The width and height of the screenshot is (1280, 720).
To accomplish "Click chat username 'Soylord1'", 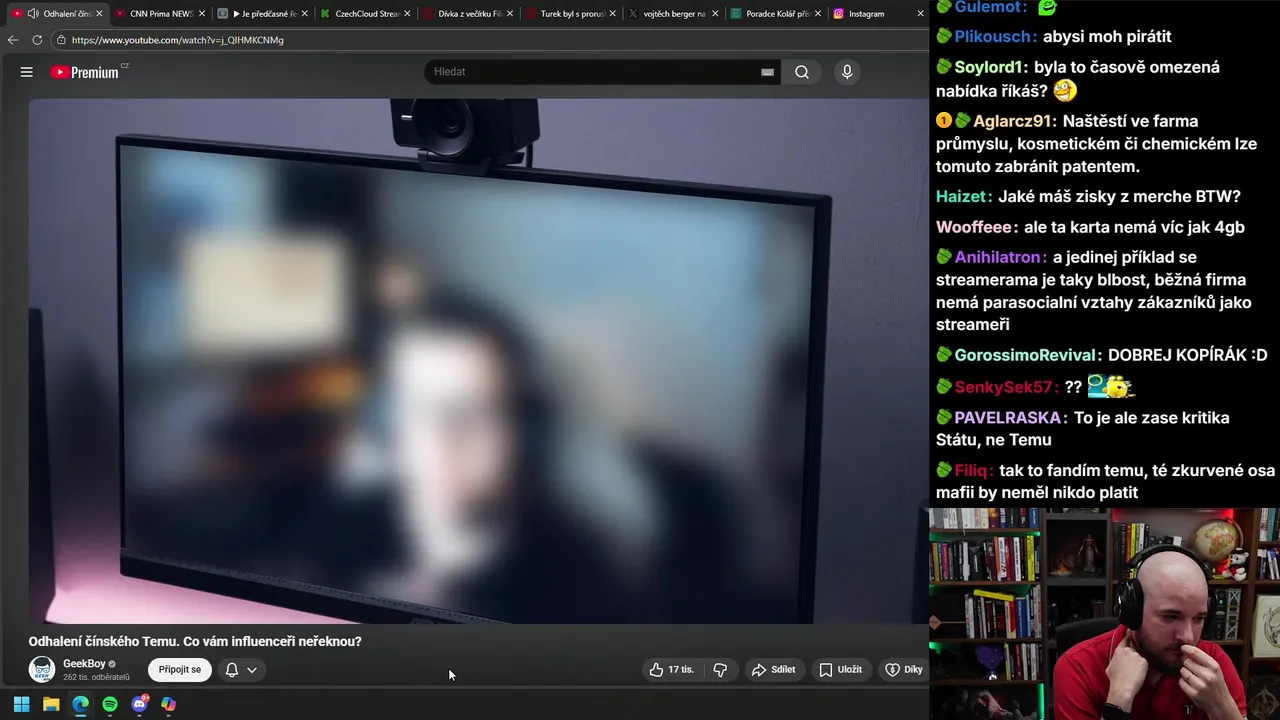I will tap(990, 68).
